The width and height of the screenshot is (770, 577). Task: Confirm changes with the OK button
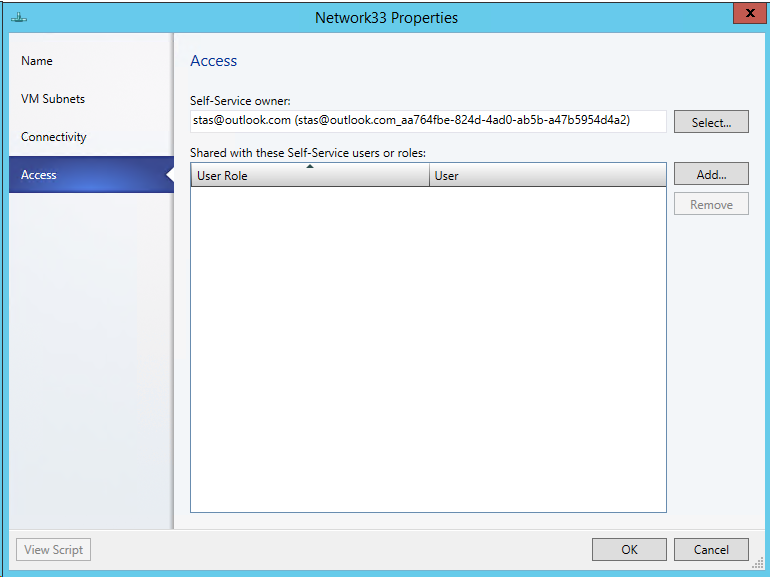pyautogui.click(x=629, y=549)
